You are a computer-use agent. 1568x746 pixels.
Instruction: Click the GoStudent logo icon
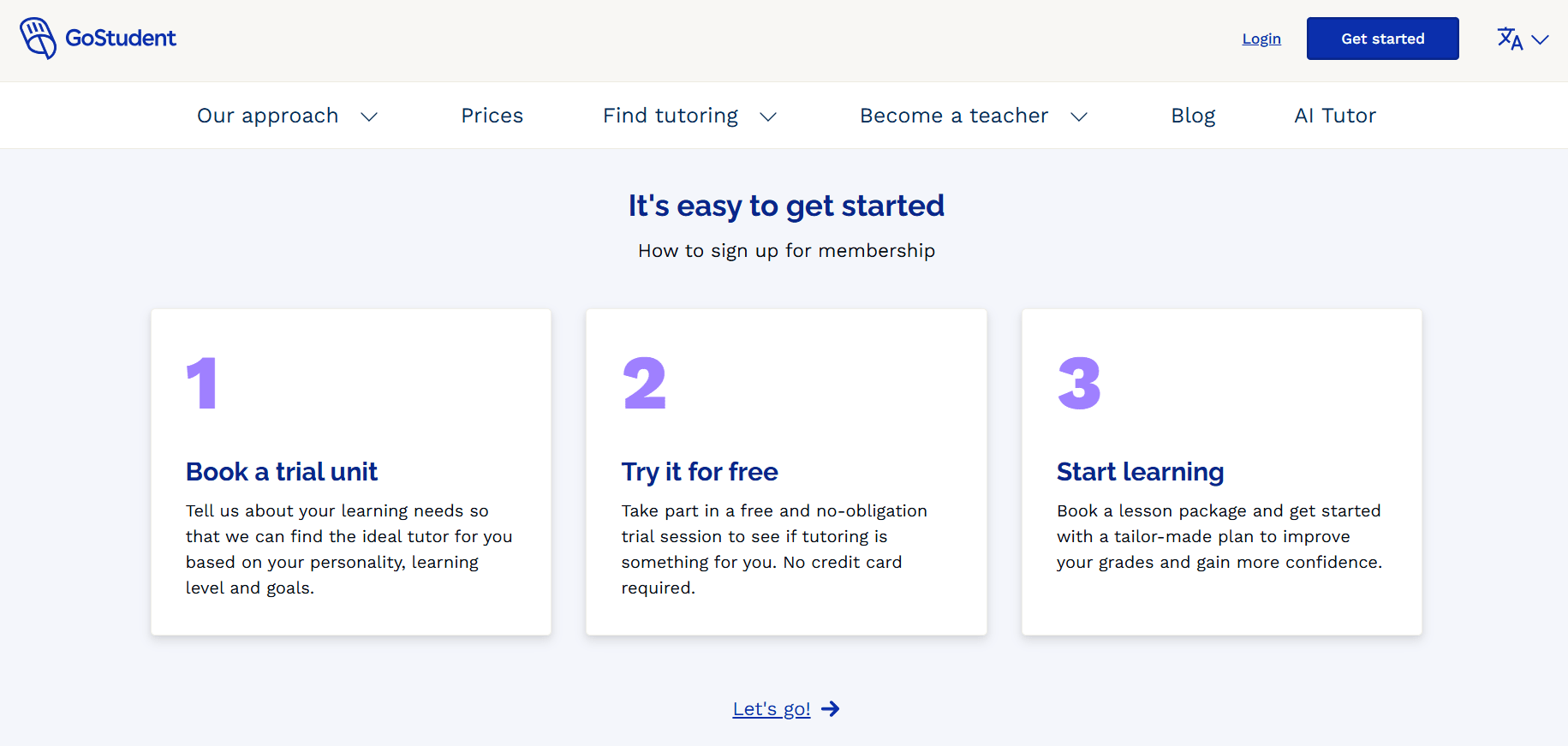tap(39, 39)
